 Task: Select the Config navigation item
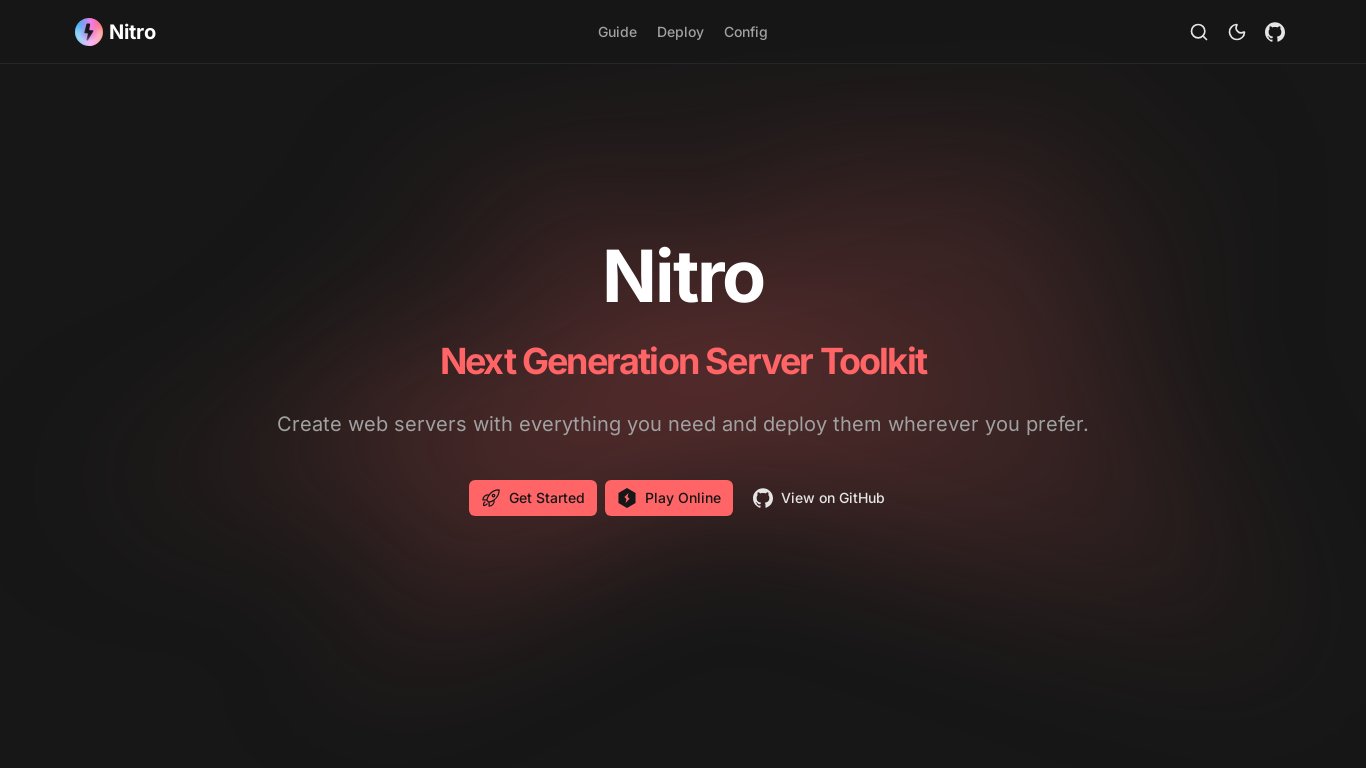tap(746, 32)
